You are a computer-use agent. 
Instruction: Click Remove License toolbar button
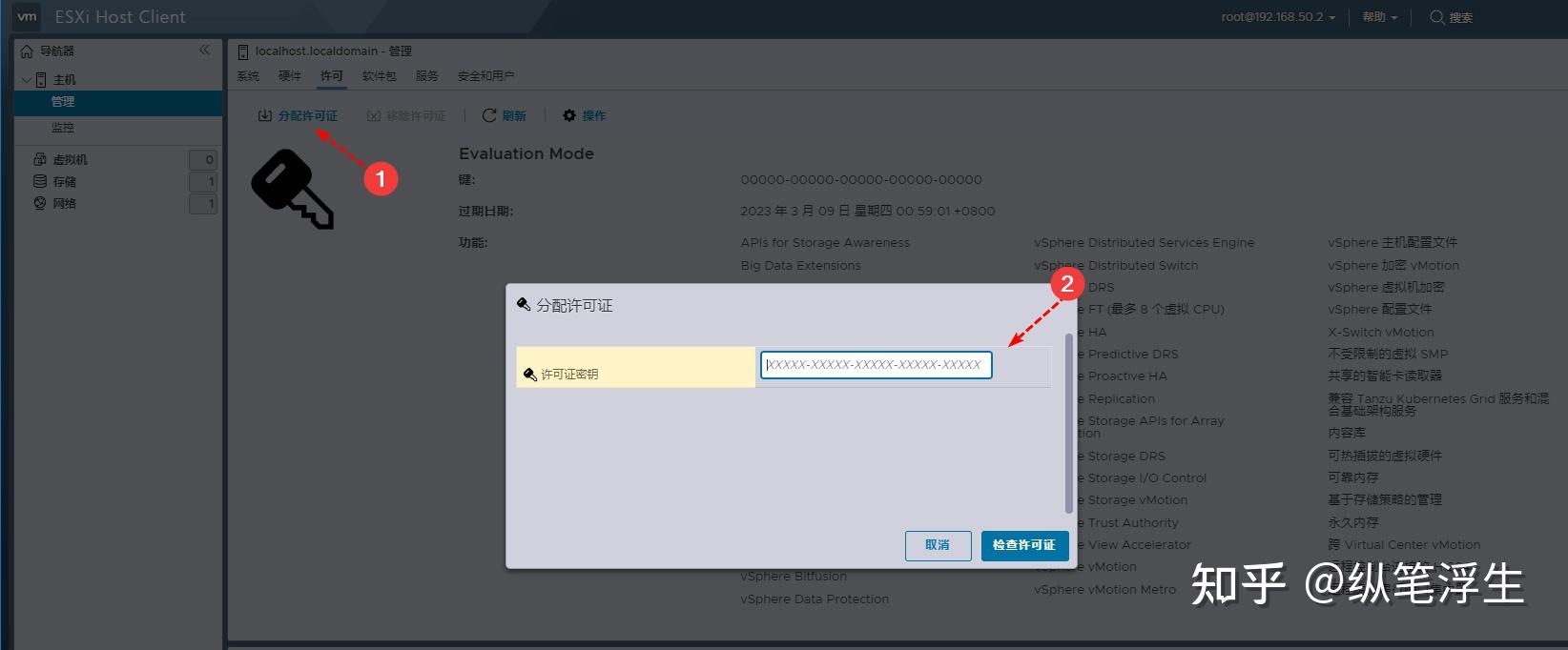(406, 115)
